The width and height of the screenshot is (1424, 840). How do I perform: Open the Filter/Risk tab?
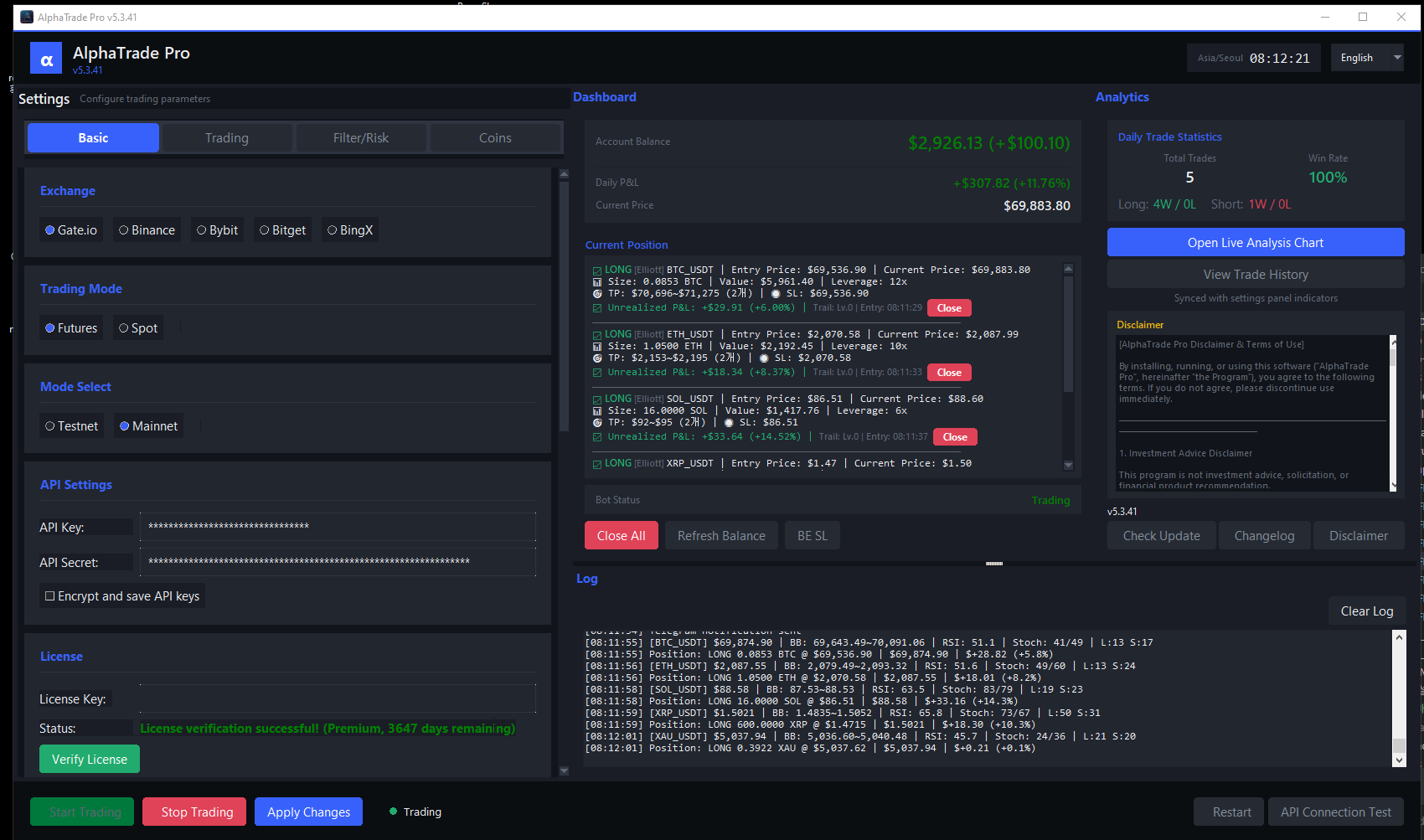(361, 138)
